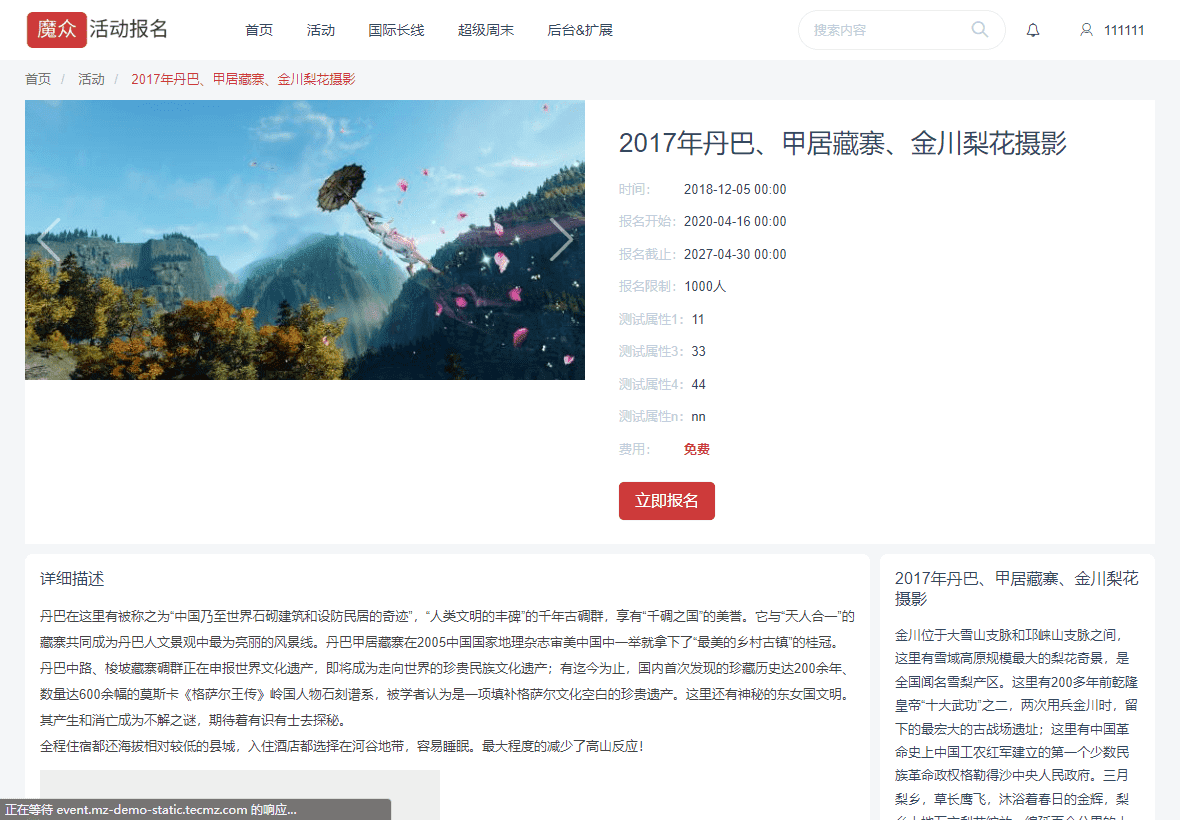Click the 测试属性4 value 44
Viewport: 1180px width, 820px height.
698,384
